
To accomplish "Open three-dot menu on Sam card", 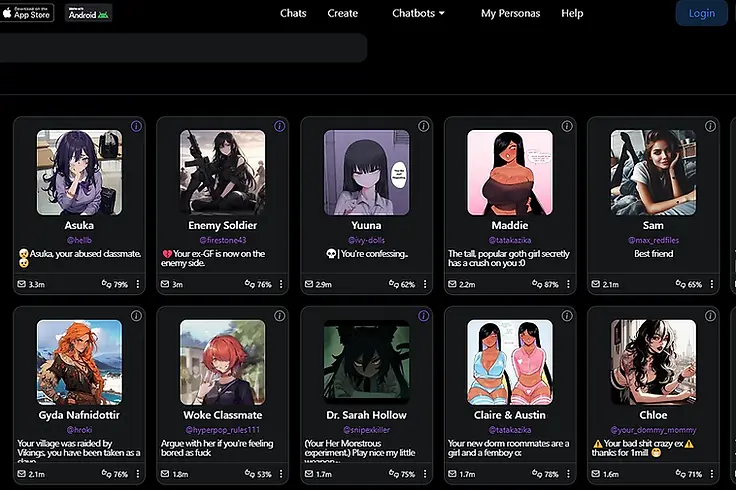I will [711, 284].
